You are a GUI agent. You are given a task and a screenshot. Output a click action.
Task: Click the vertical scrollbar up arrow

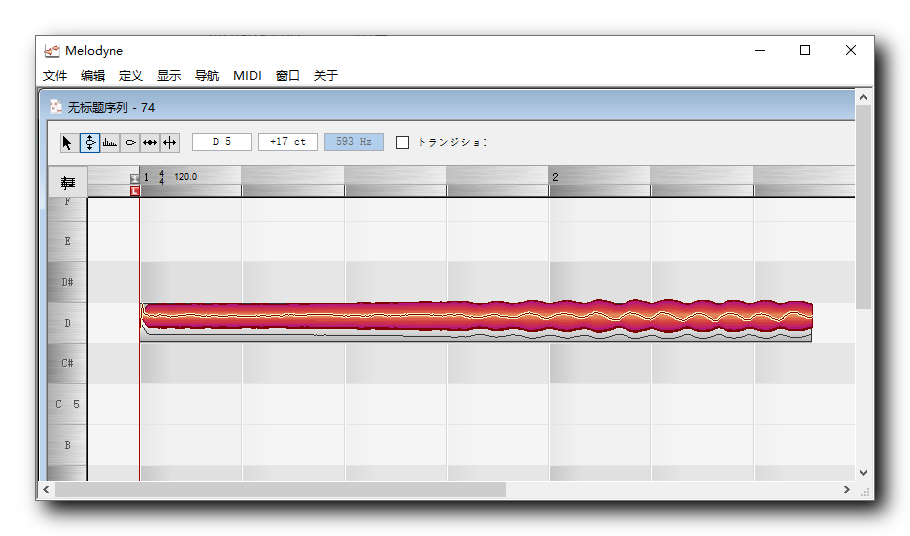864,97
